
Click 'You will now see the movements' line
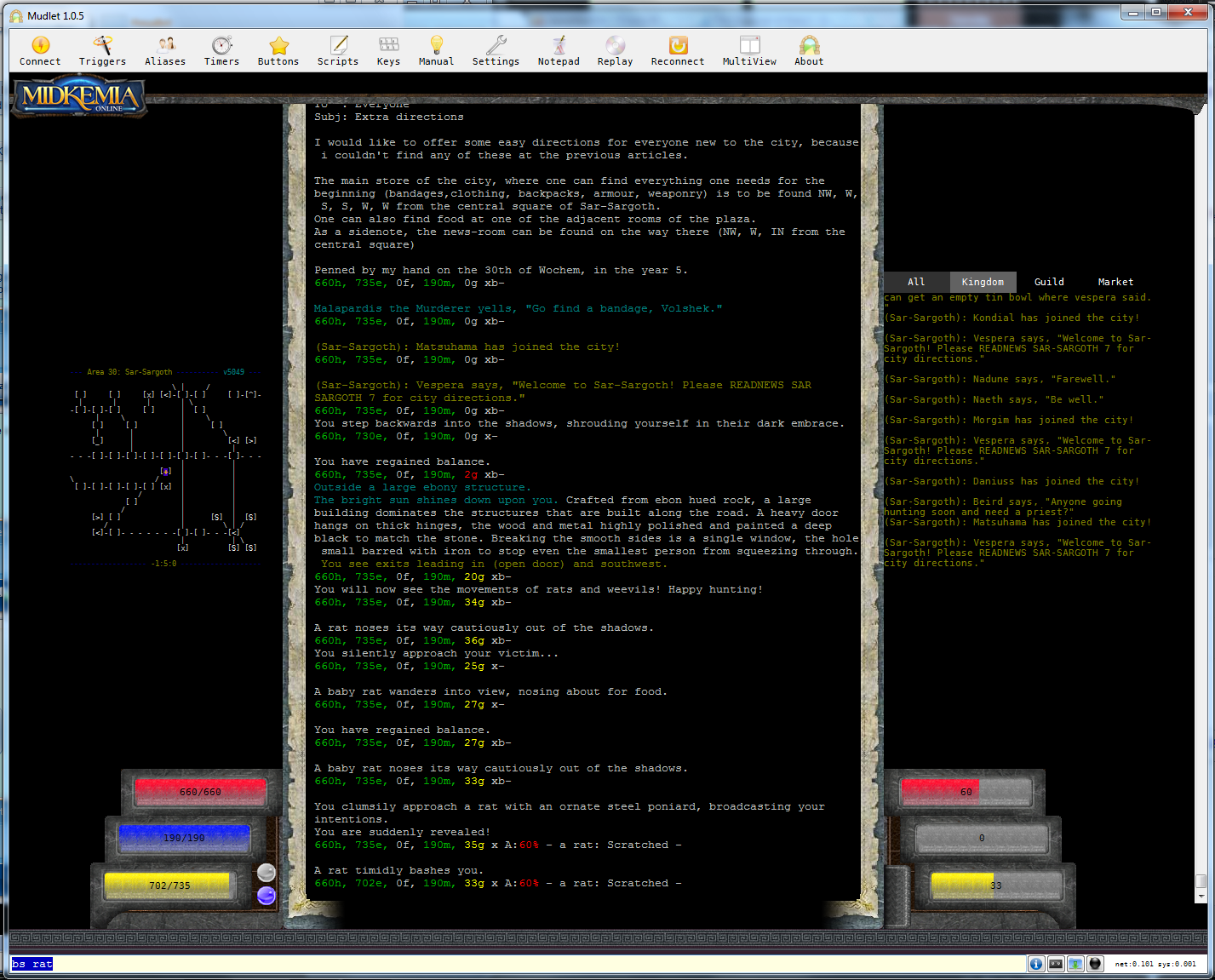pos(538,589)
